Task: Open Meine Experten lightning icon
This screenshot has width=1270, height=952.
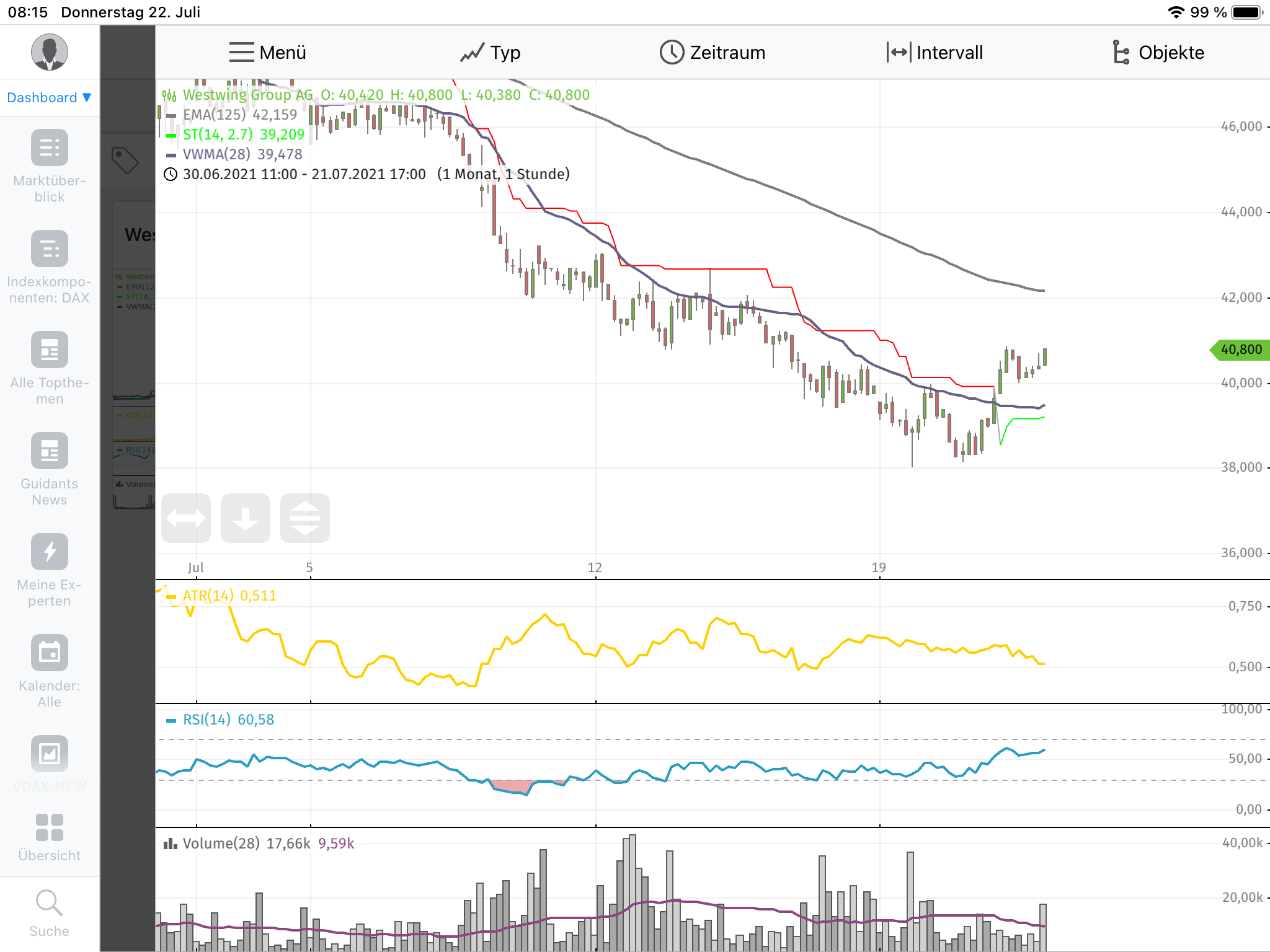Action: click(x=50, y=552)
